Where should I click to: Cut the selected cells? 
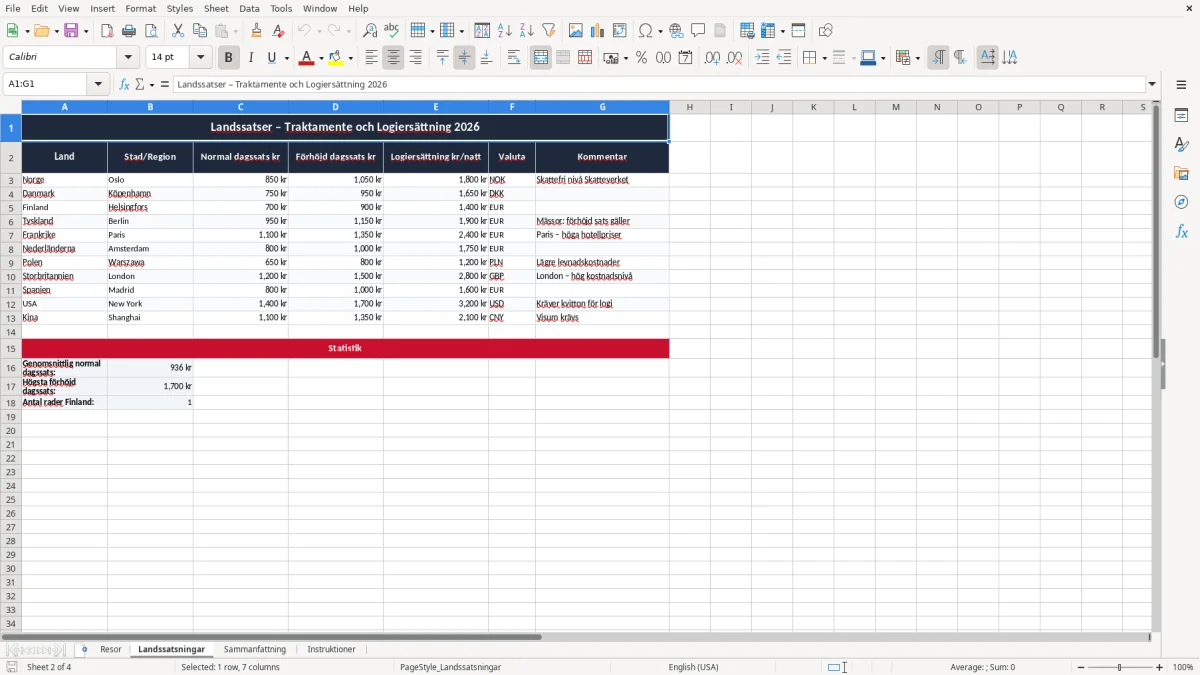(x=178, y=31)
